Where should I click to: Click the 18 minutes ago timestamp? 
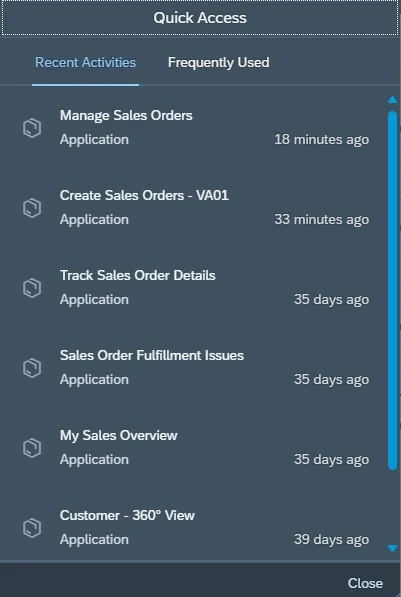[x=321, y=140]
